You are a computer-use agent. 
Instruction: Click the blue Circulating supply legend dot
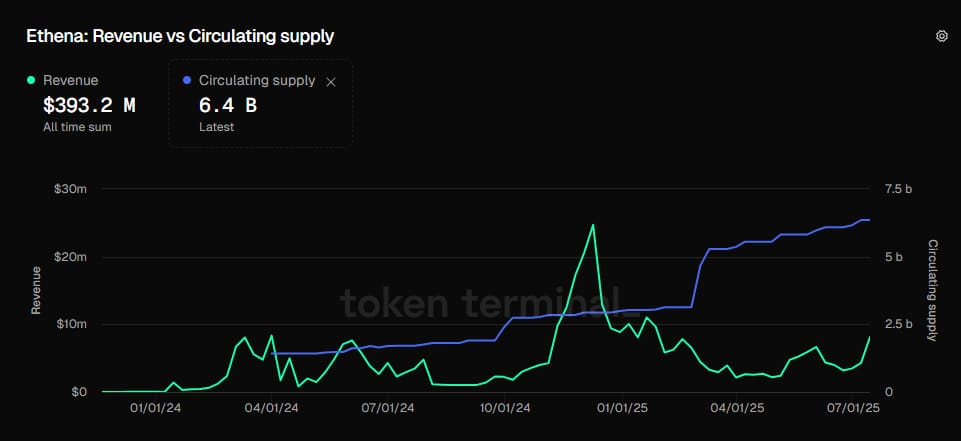click(x=187, y=80)
